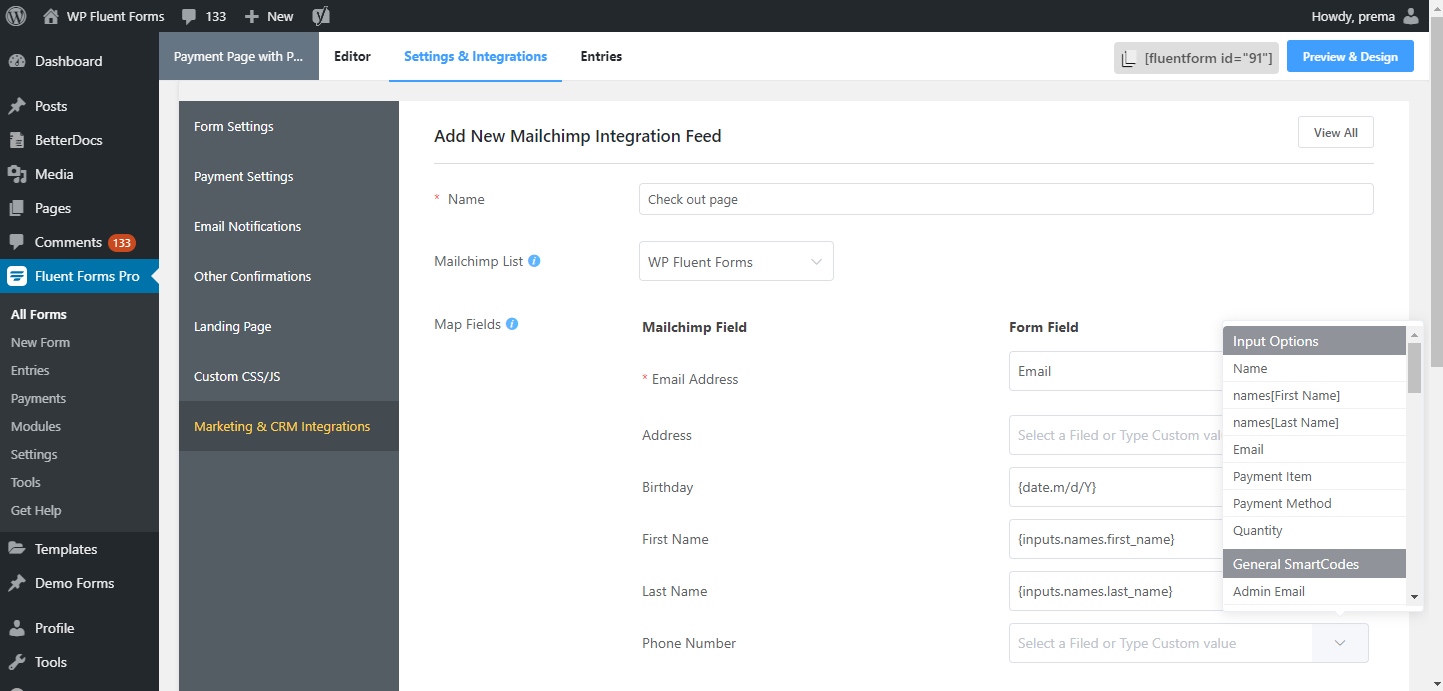Select names[First Name] from Input Options

[x=1286, y=396]
